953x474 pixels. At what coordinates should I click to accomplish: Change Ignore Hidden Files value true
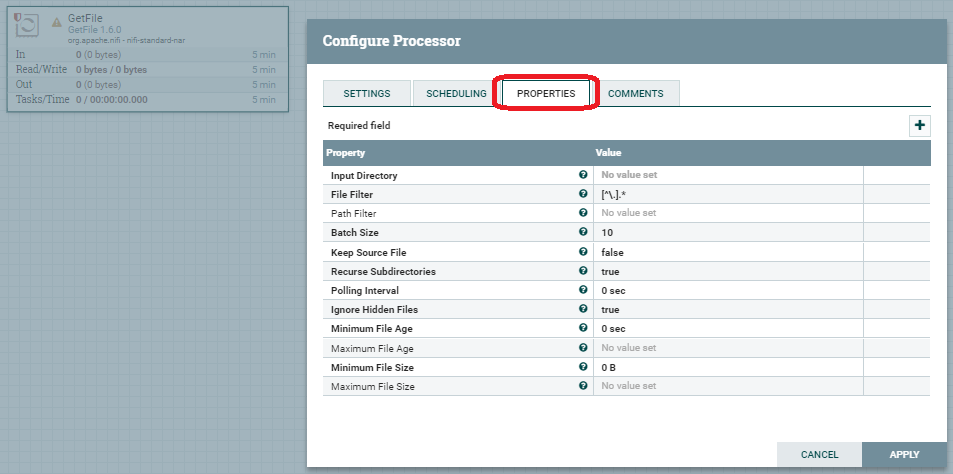pos(728,309)
